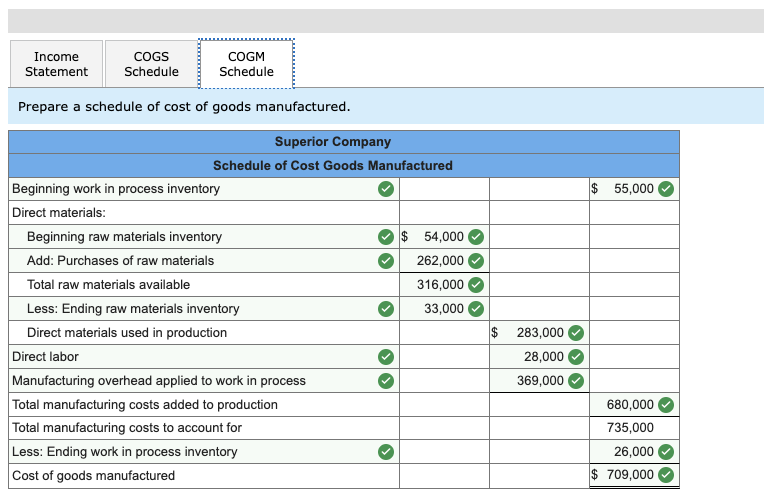Click the Direct materials used in production label
The height and width of the screenshot is (497, 764).
127,333
